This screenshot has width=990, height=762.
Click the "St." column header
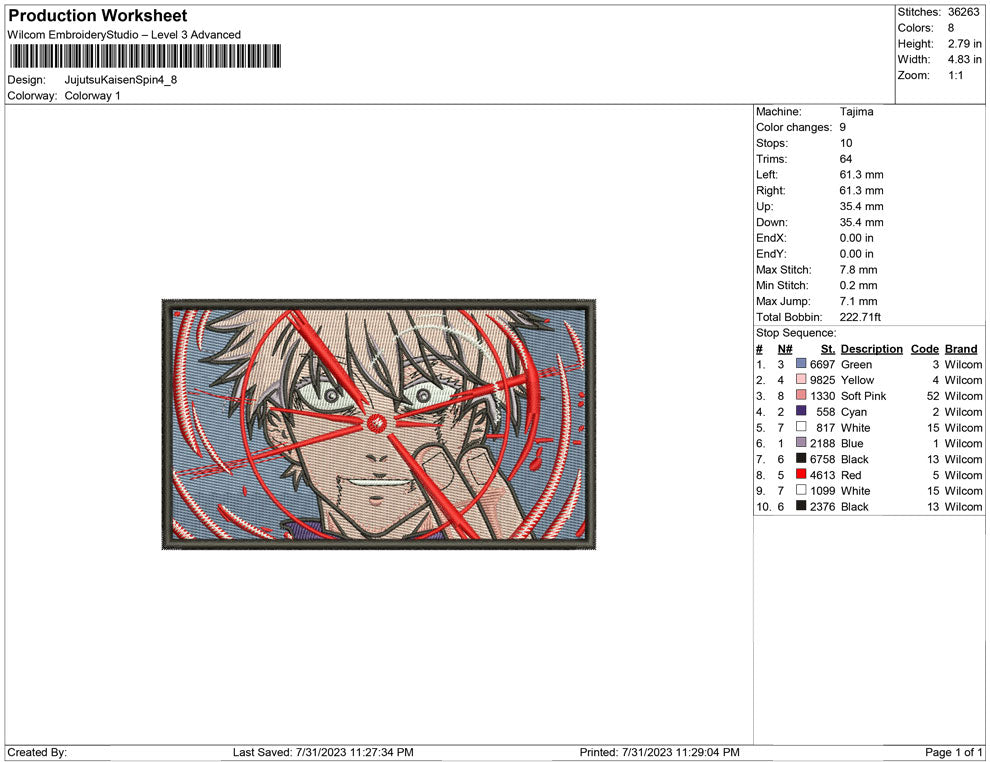[828, 348]
